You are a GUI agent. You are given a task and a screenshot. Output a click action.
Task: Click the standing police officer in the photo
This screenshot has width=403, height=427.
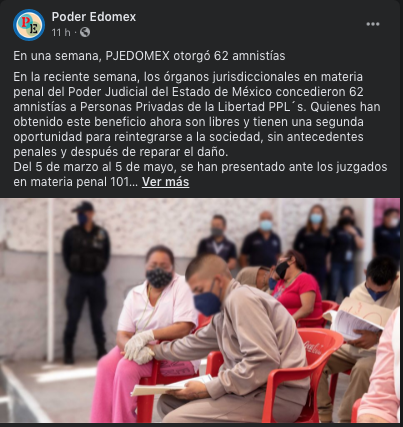click(86, 282)
